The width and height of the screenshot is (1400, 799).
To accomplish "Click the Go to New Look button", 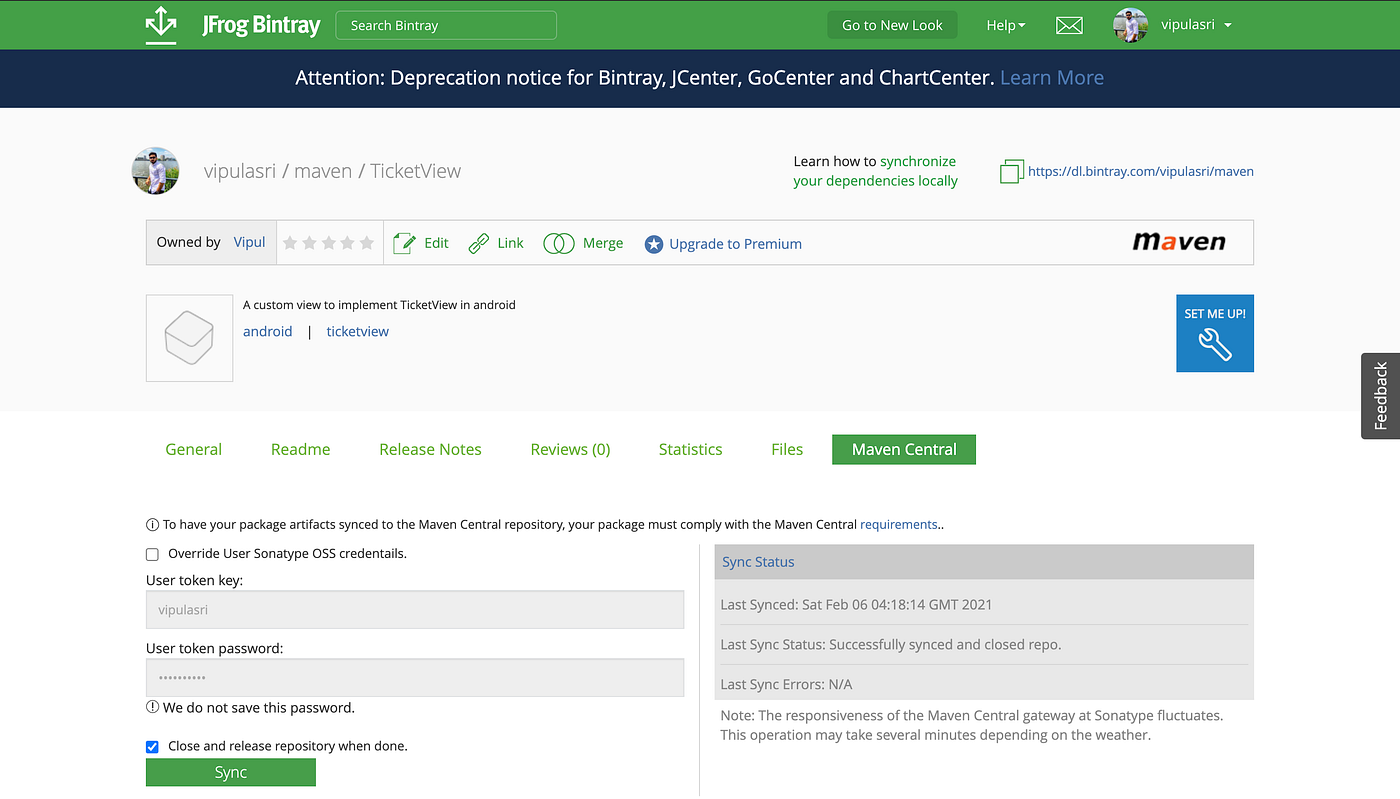I will pos(892,25).
